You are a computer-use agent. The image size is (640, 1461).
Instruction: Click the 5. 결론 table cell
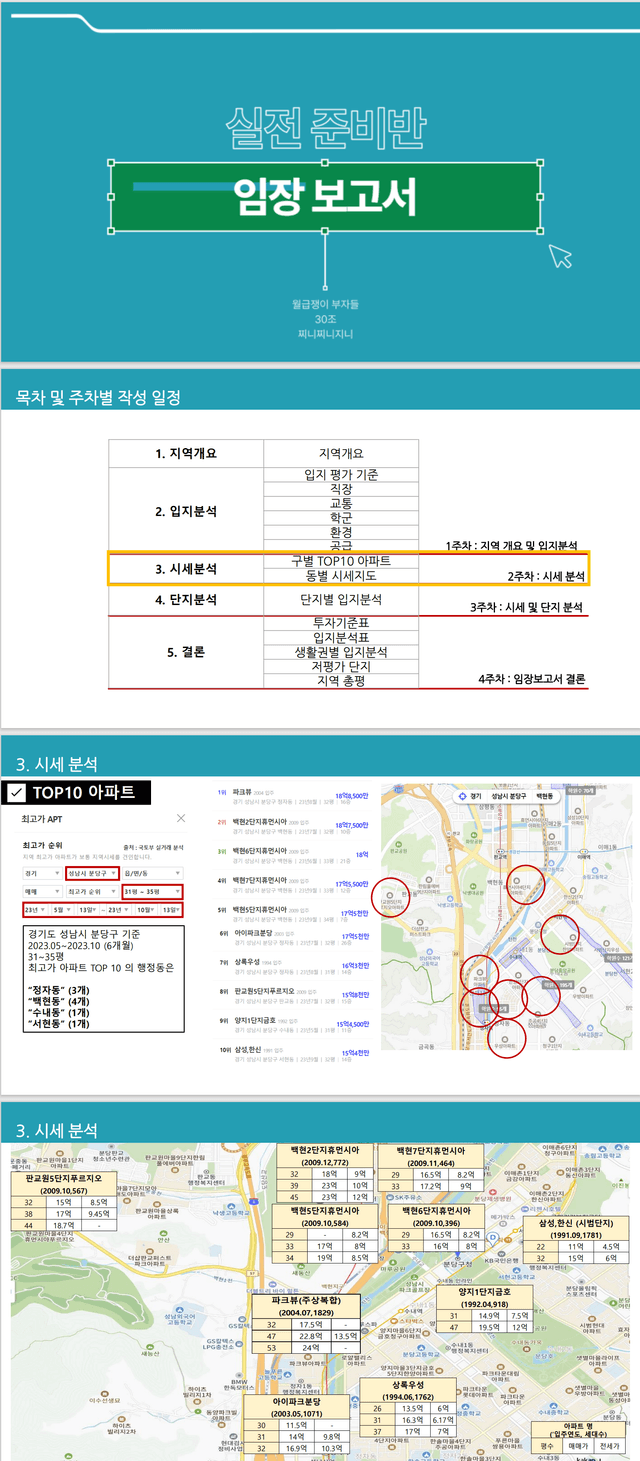point(186,651)
